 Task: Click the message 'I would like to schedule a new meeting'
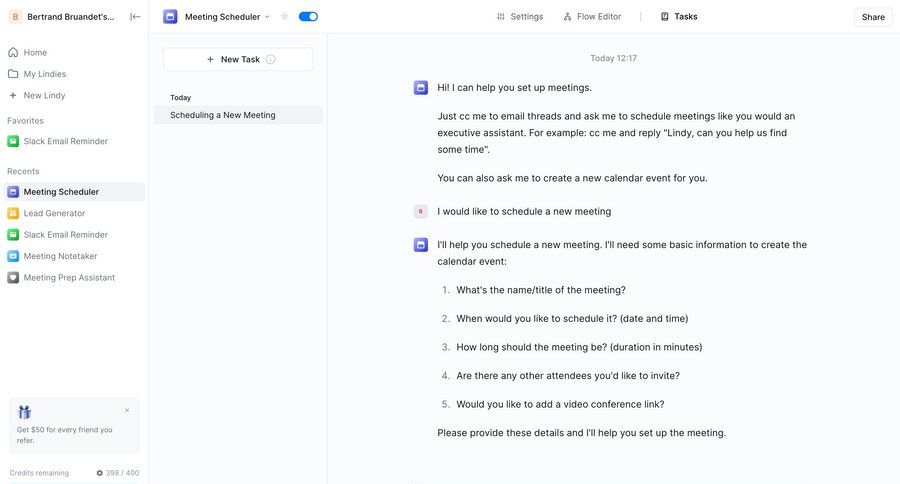pos(524,211)
